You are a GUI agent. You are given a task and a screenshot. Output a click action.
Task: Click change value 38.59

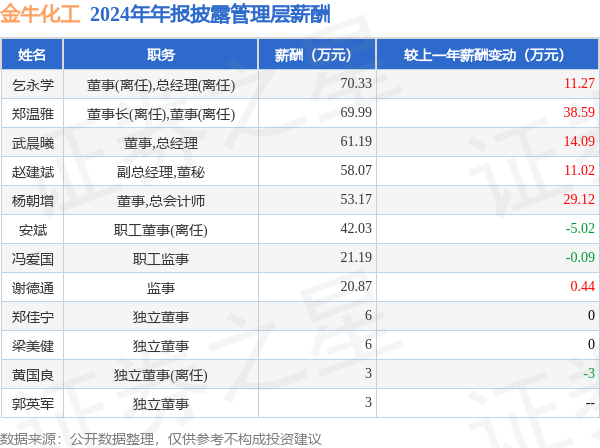pyautogui.click(x=579, y=112)
